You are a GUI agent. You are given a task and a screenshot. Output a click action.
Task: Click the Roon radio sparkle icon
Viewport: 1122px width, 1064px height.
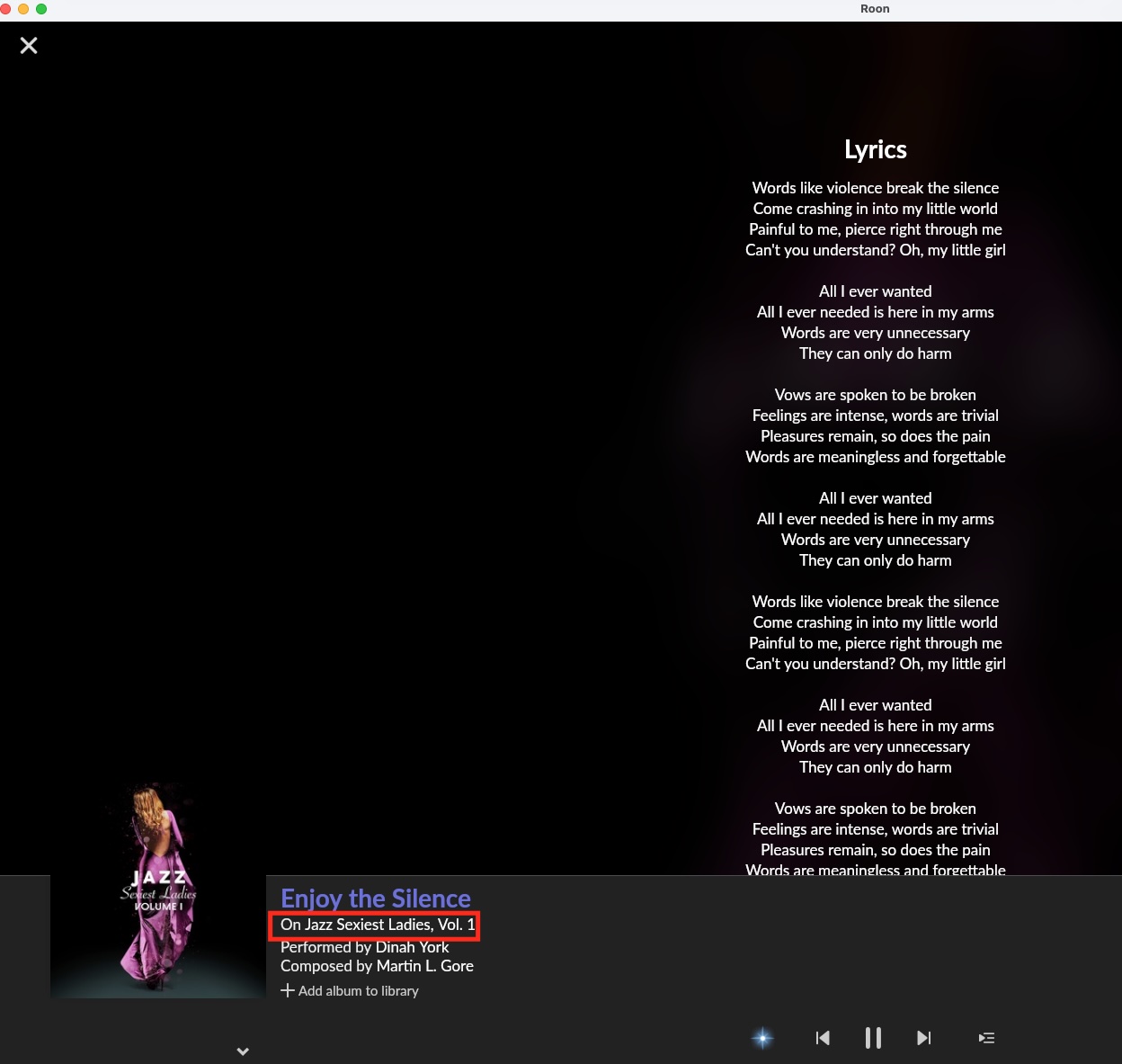click(x=762, y=1038)
